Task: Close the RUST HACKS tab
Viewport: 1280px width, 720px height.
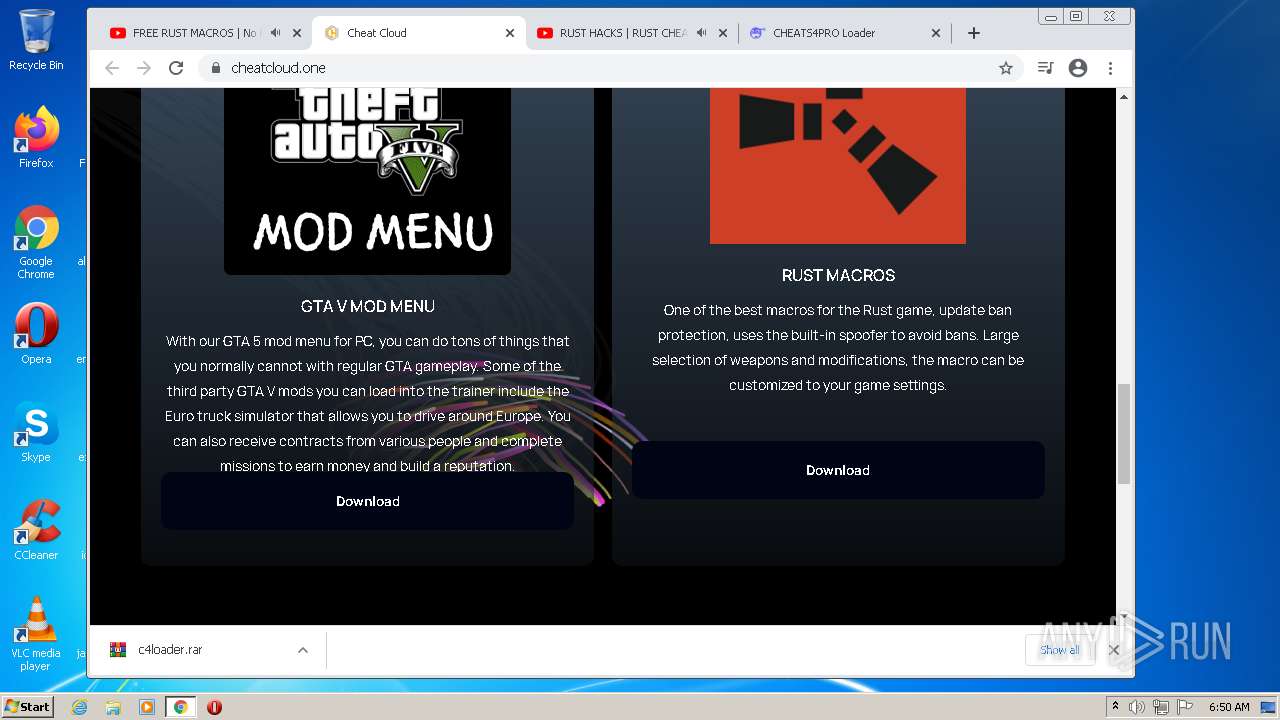Action: pyautogui.click(x=722, y=33)
